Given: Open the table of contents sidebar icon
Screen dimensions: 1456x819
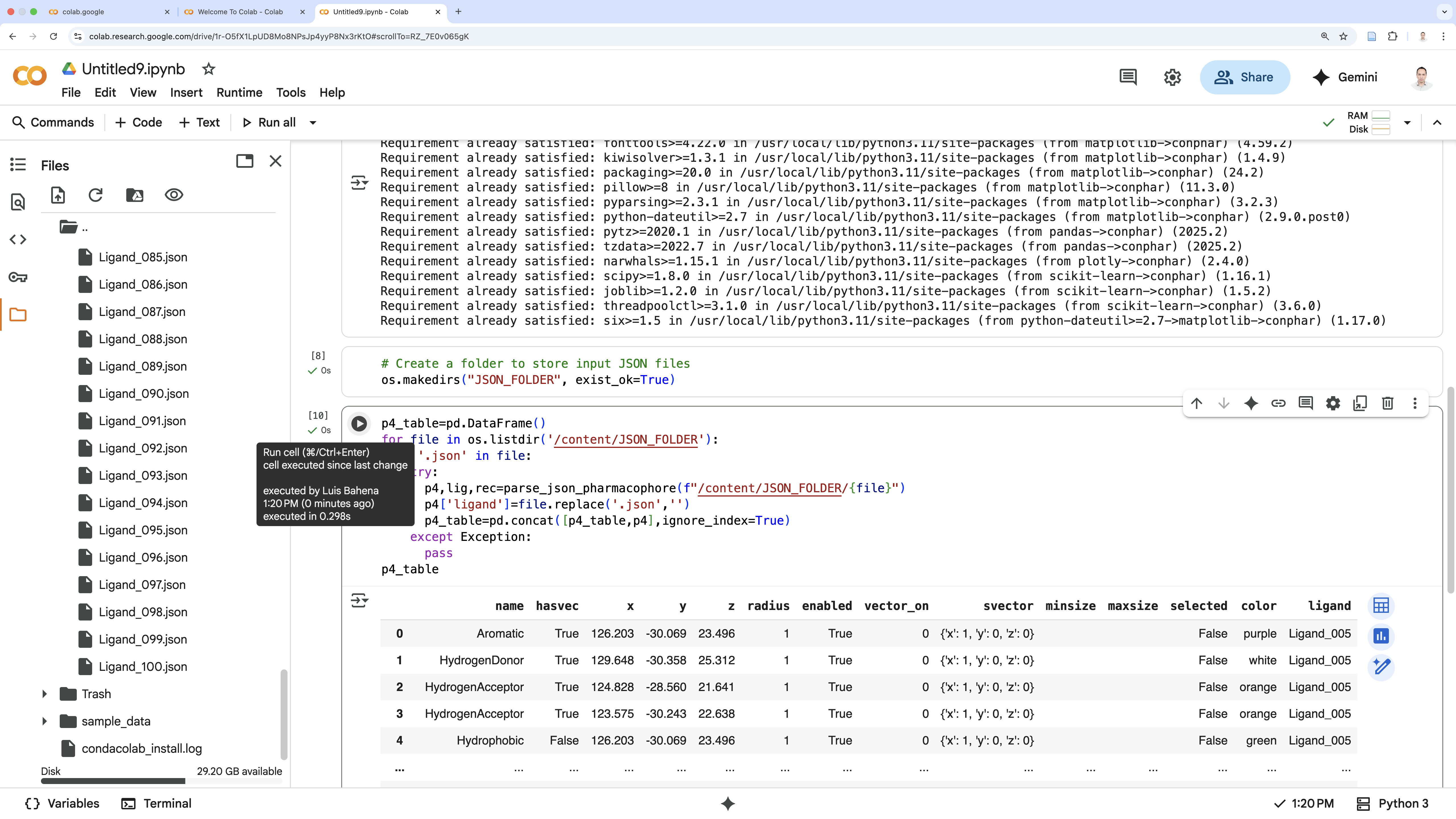Looking at the screenshot, I should tap(18, 164).
